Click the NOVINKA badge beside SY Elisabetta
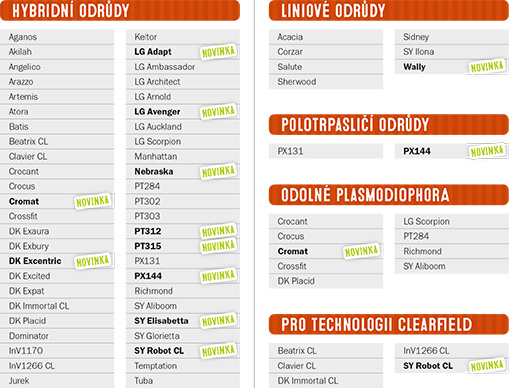Viewport: 510px width, 388px height. click(x=219, y=321)
